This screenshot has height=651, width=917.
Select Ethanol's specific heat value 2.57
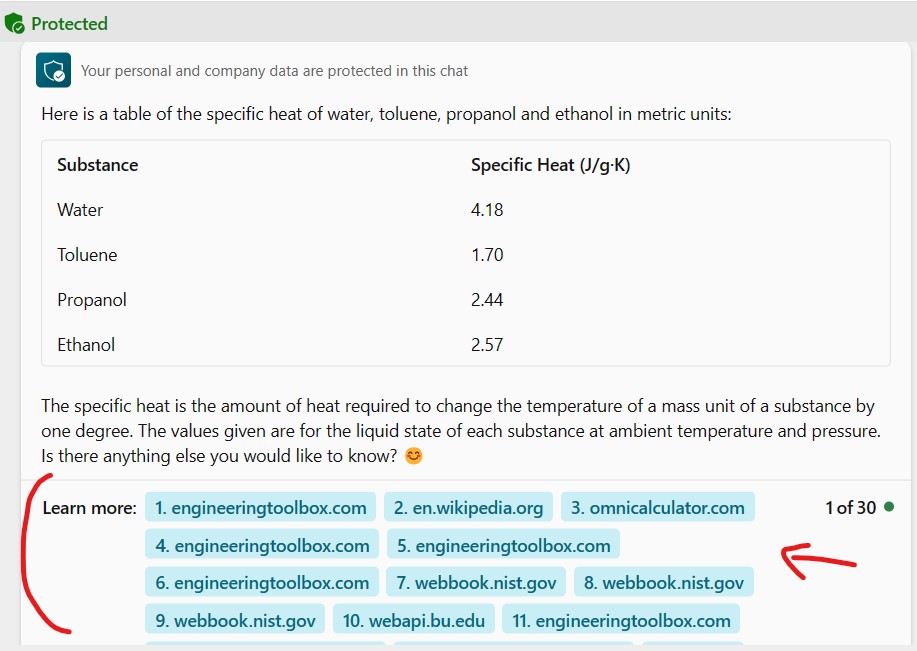487,344
